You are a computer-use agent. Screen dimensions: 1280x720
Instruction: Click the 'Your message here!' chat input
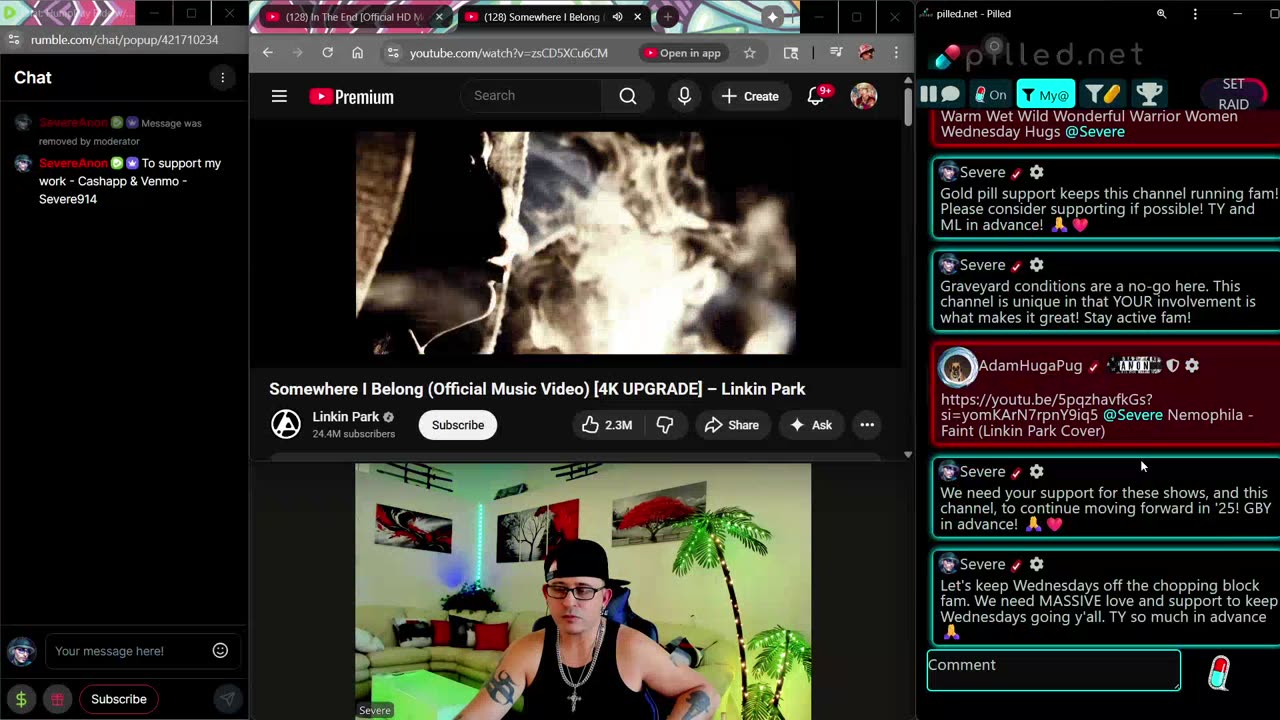coord(127,651)
